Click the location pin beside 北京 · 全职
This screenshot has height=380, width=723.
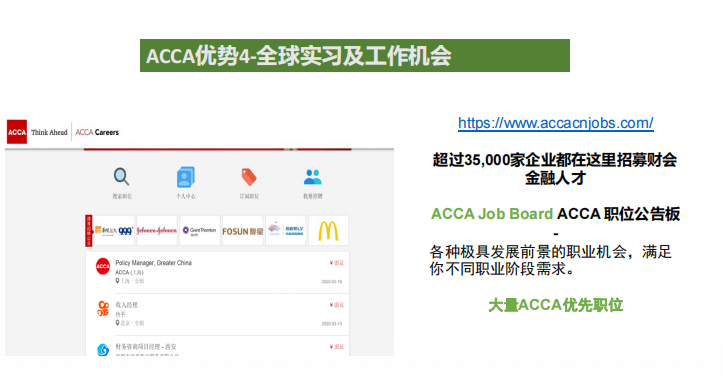(x=117, y=323)
